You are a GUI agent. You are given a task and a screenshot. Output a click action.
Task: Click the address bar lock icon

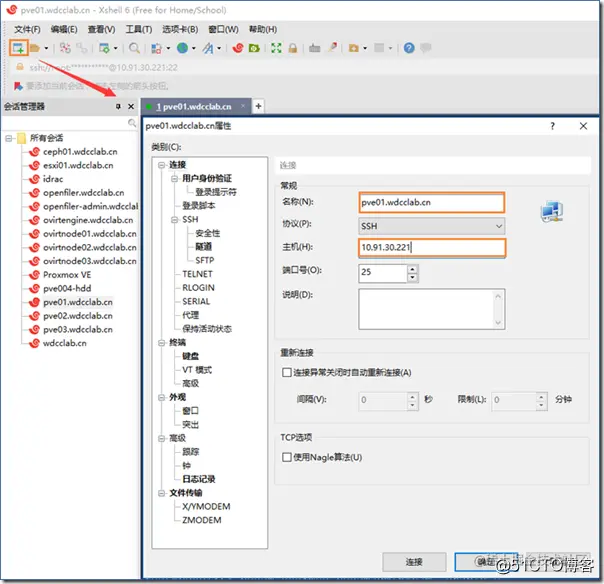pos(20,67)
